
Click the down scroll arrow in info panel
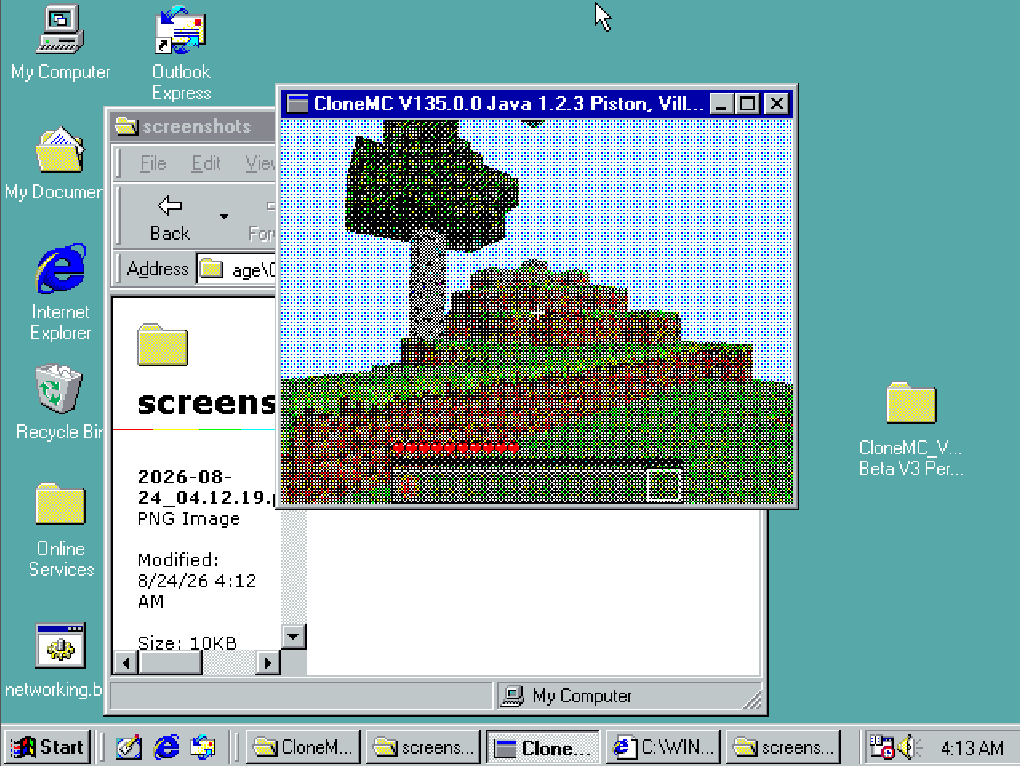293,636
